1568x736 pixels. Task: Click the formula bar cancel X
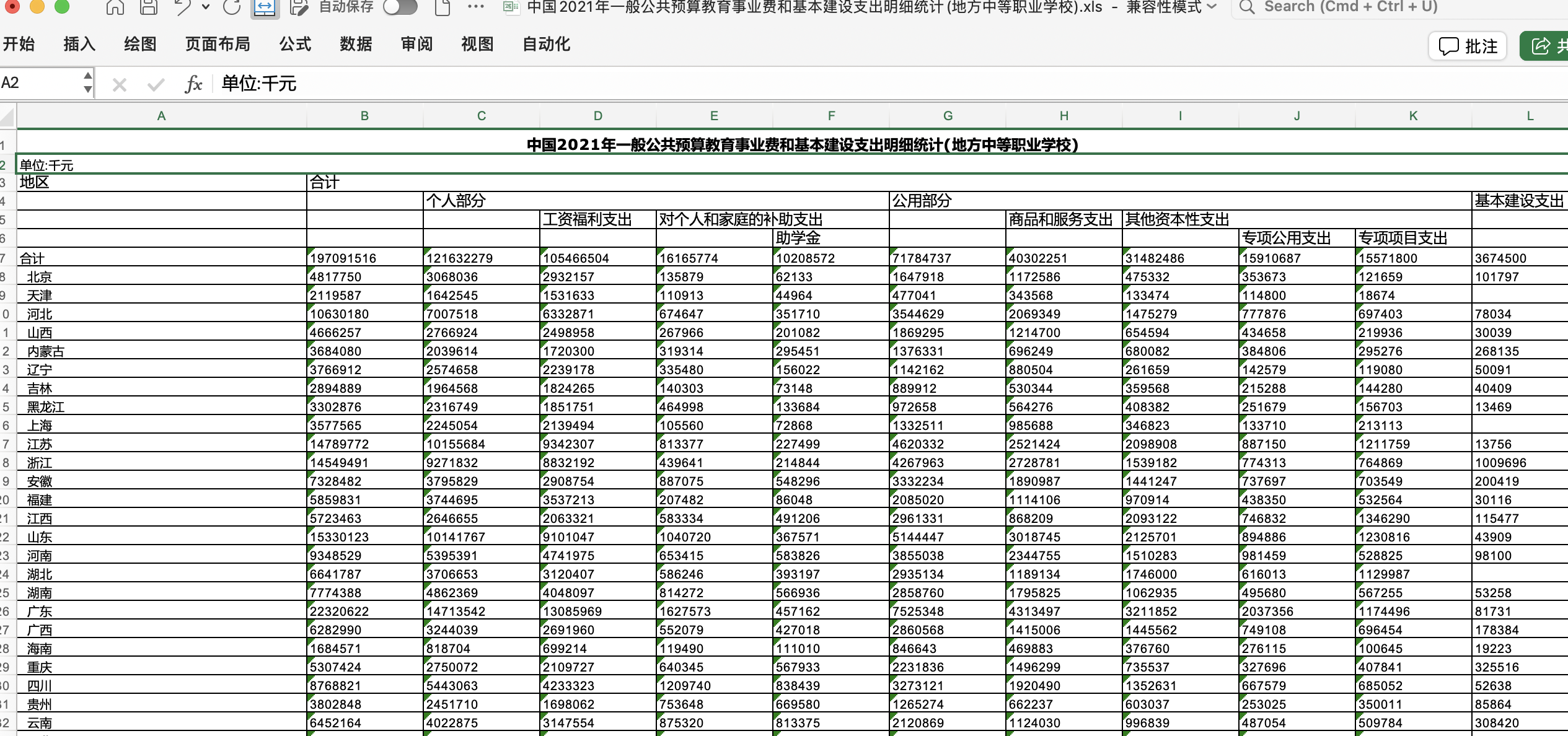(x=120, y=84)
